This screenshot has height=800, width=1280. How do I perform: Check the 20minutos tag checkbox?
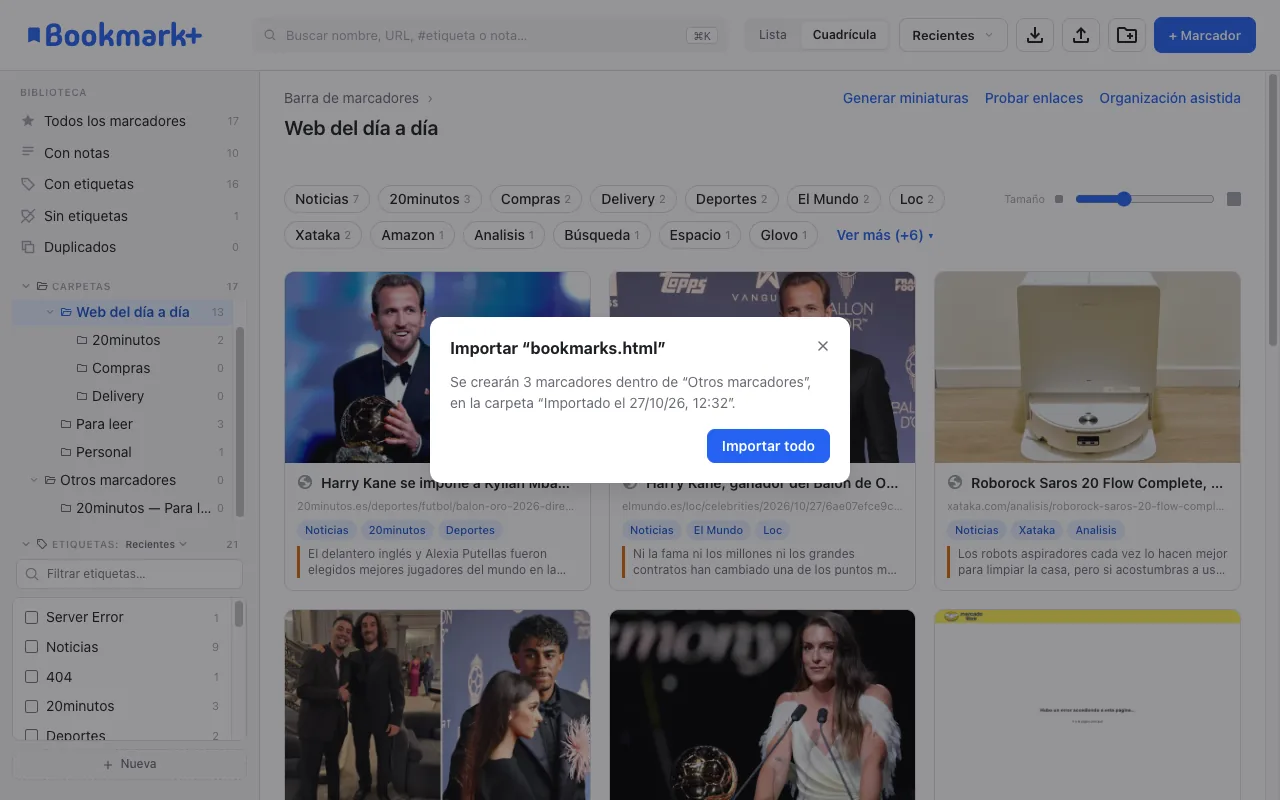(31, 706)
